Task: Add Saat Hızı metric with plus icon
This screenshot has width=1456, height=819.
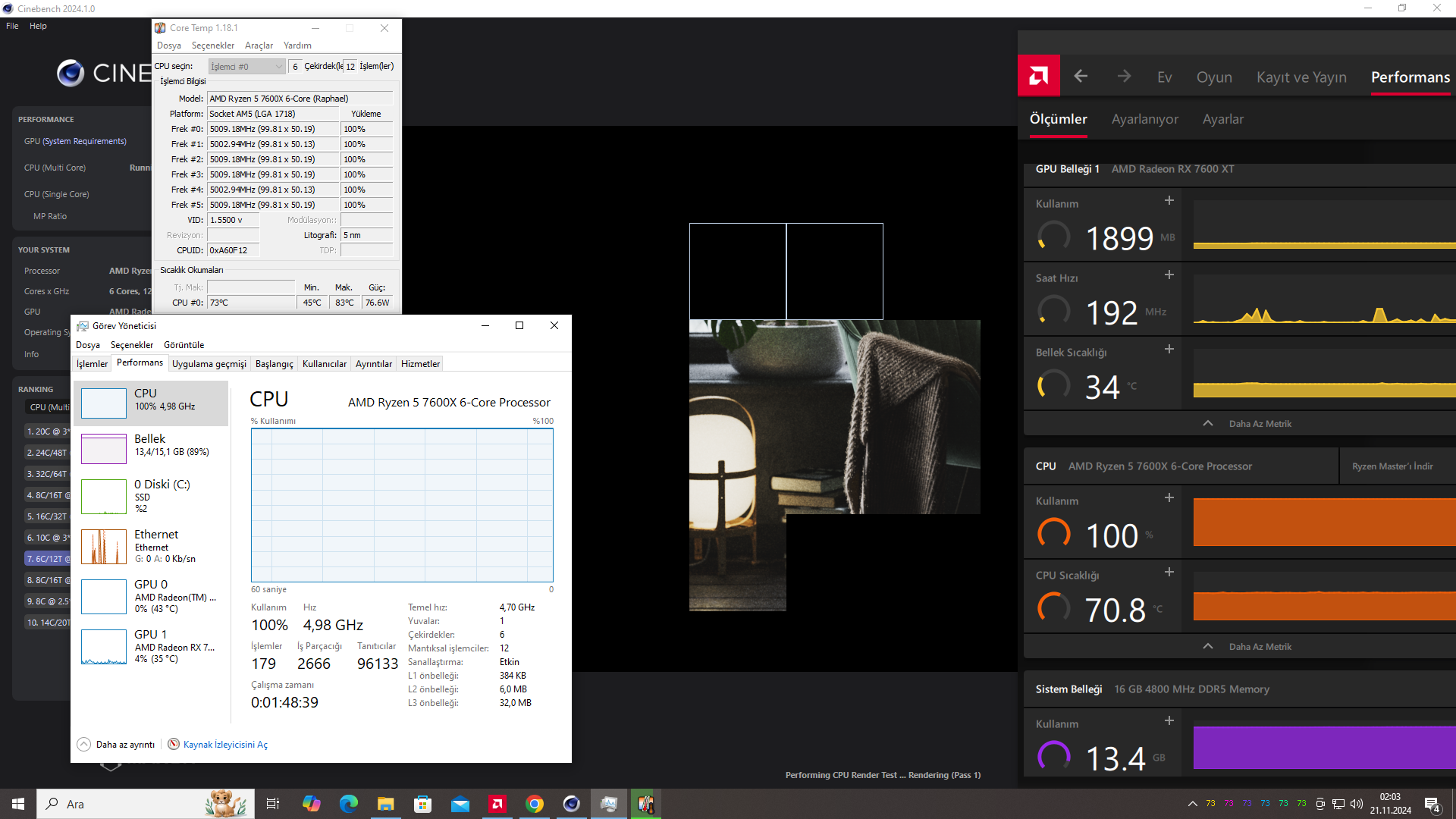Action: [x=1169, y=275]
